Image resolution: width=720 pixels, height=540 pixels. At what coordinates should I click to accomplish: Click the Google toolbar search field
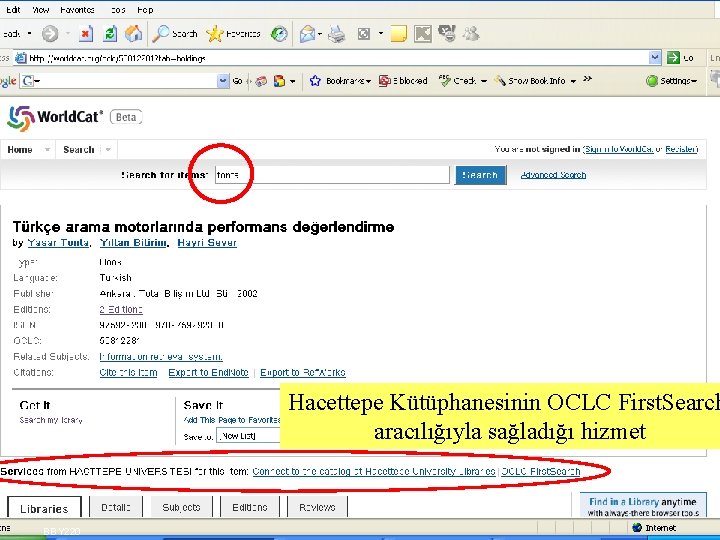[x=124, y=81]
